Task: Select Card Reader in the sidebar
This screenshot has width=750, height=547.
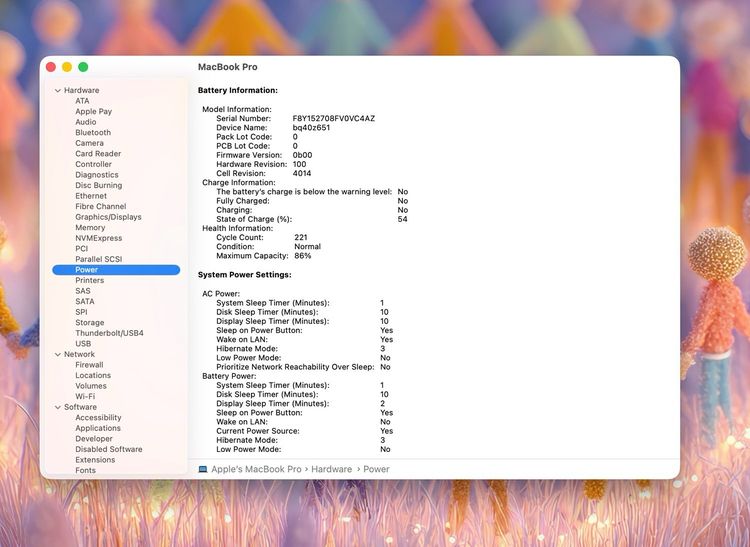Action: coord(98,153)
